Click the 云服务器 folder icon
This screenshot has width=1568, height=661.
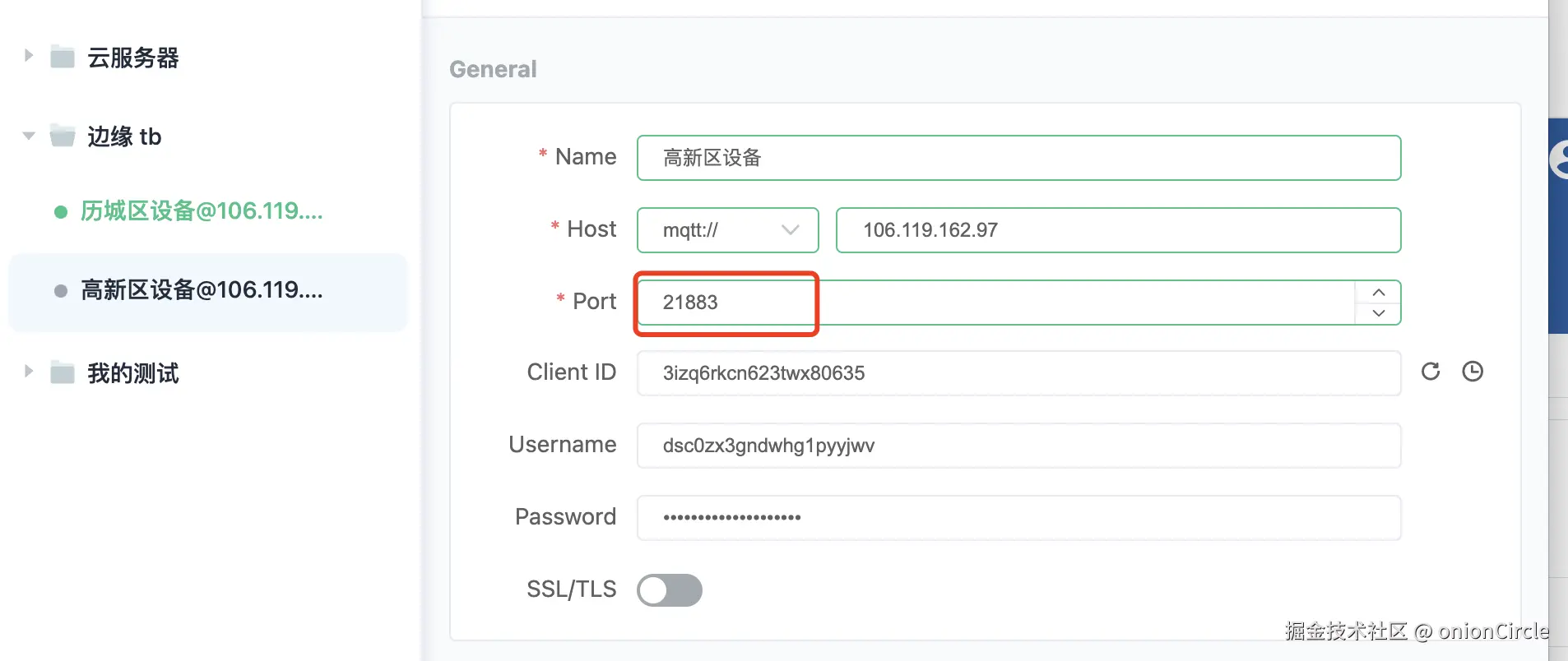click(x=63, y=57)
